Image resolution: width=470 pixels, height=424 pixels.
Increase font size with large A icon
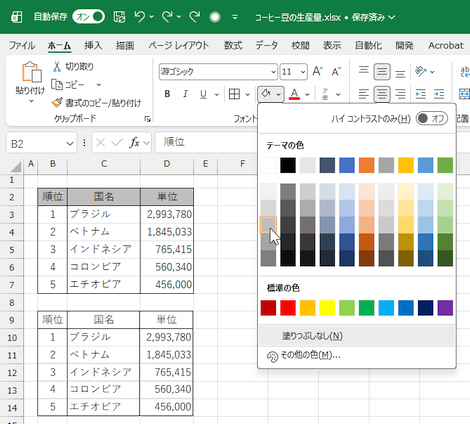point(318,71)
